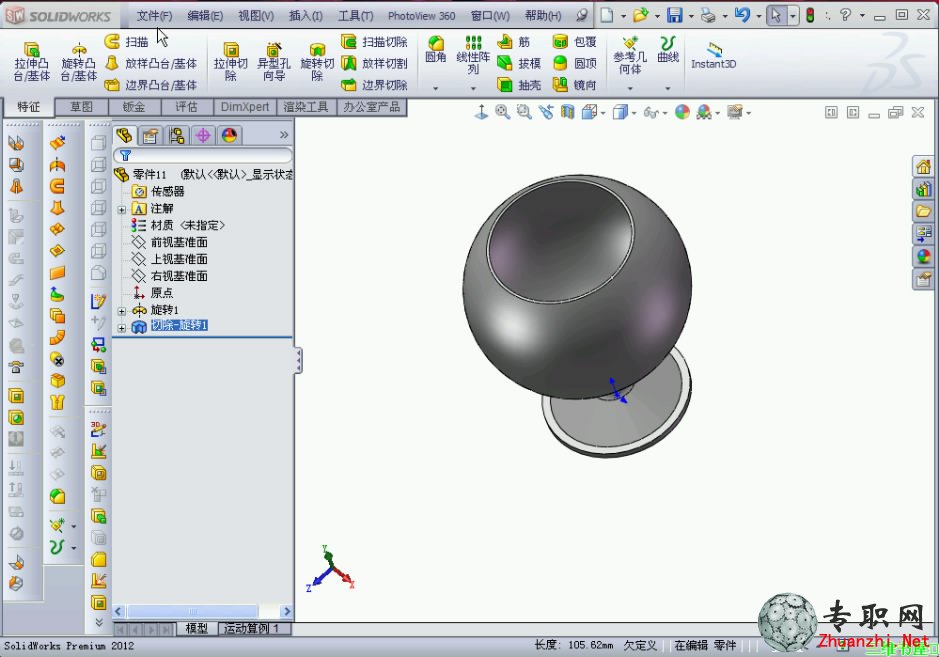Open the DisplayManager tab

[229, 135]
